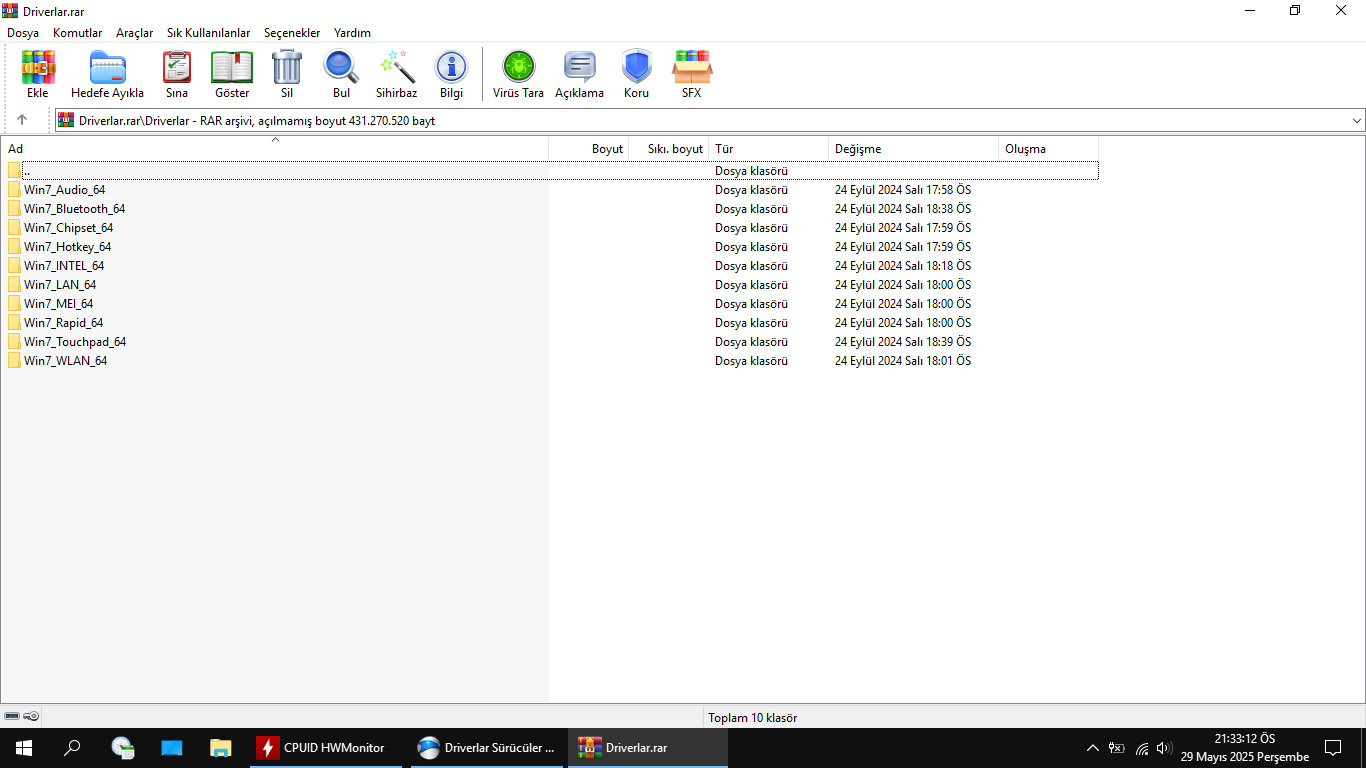Open the taskbar clock and date
Viewport: 1366px width, 768px height.
(x=1245, y=748)
